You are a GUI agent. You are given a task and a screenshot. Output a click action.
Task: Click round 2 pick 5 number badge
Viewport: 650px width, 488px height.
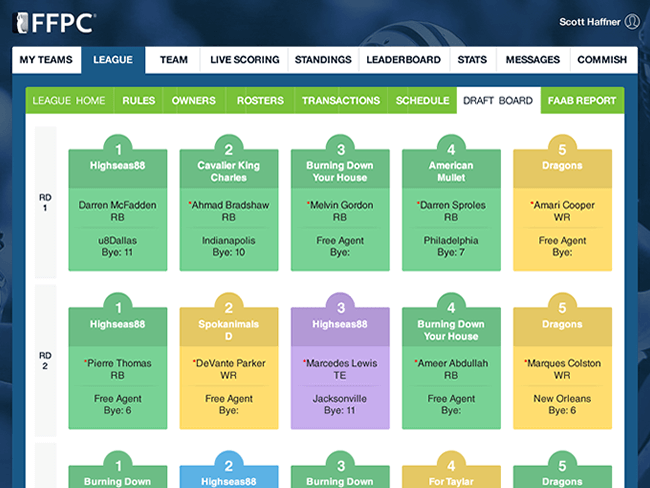coord(563,306)
